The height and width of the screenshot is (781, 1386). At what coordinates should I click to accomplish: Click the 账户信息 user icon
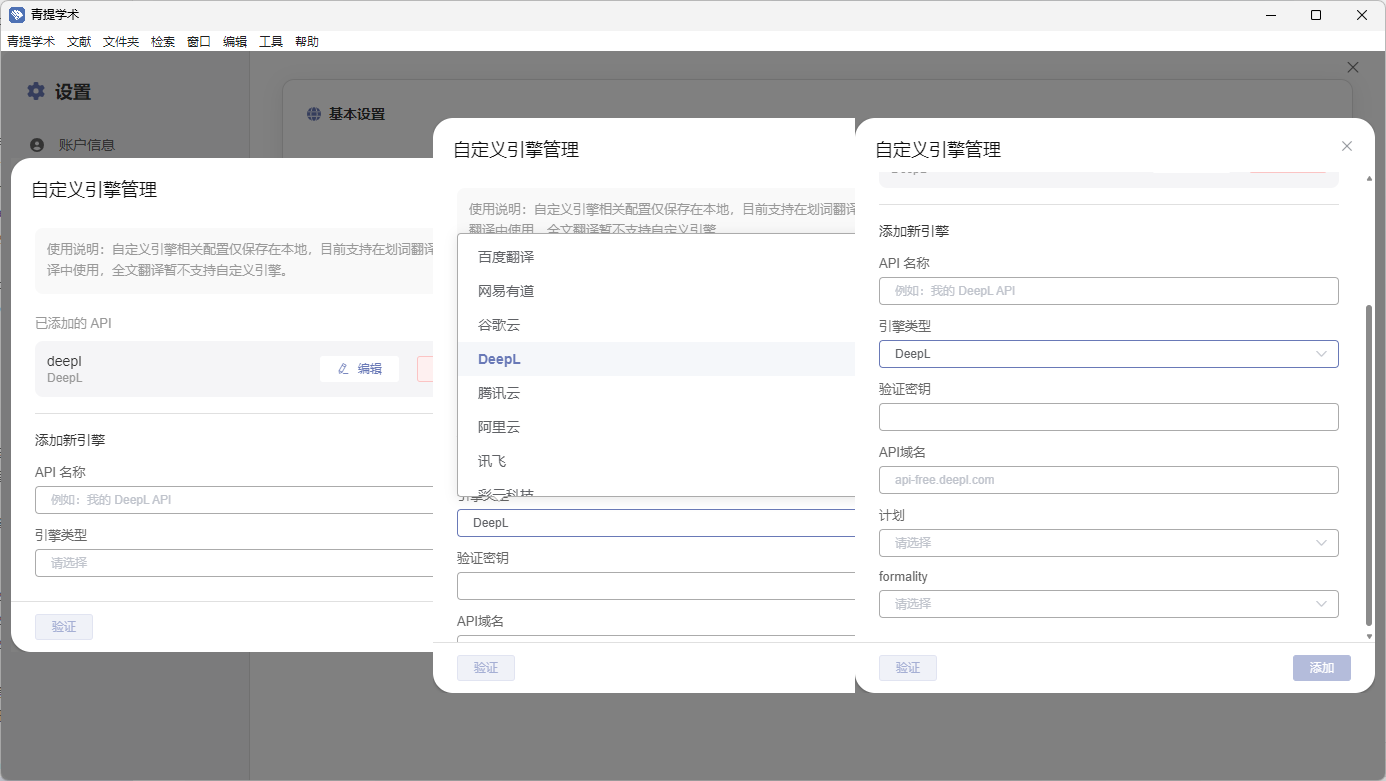[x=38, y=145]
